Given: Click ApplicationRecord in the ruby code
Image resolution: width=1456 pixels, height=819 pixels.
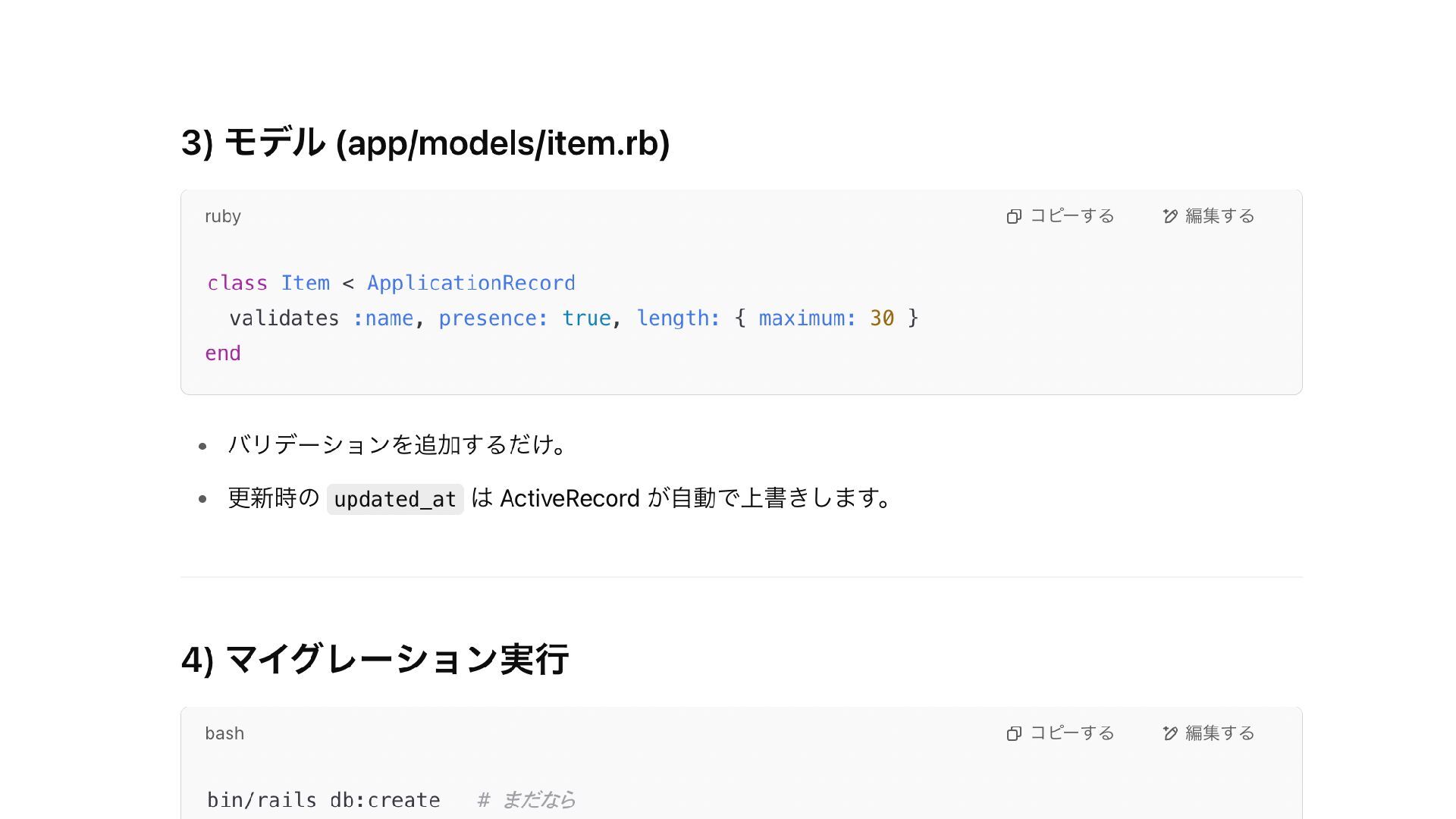Looking at the screenshot, I should coord(471,283).
